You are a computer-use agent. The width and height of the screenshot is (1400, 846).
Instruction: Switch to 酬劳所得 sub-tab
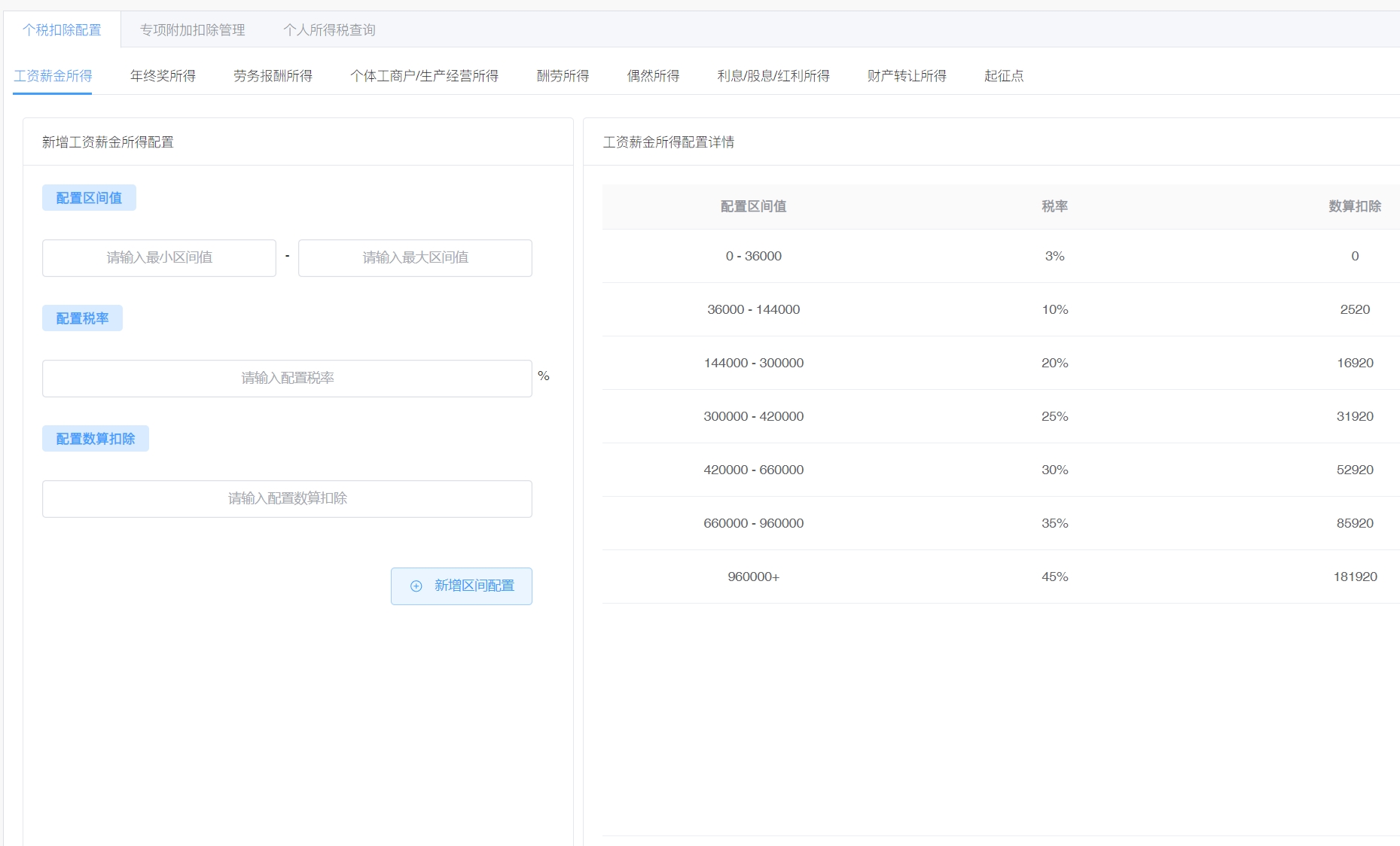coord(563,76)
